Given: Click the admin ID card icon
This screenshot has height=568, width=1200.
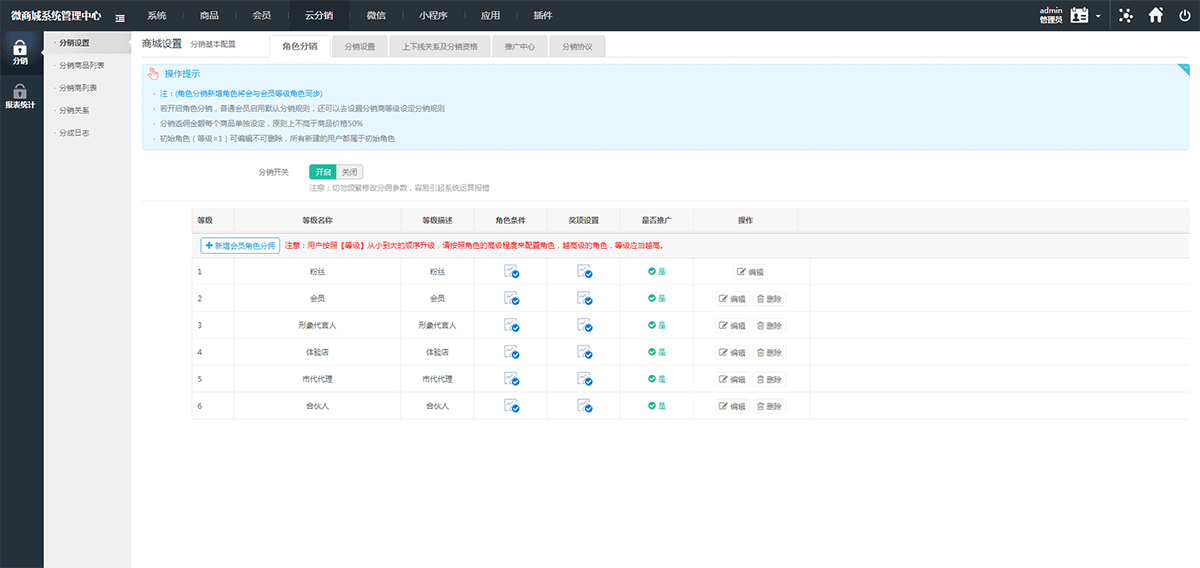Looking at the screenshot, I should coord(1079,15).
